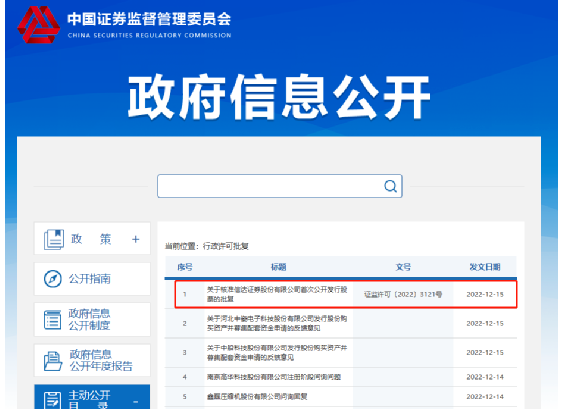Click the 序号 column header
This screenshot has width=561, height=420.
coord(185,267)
